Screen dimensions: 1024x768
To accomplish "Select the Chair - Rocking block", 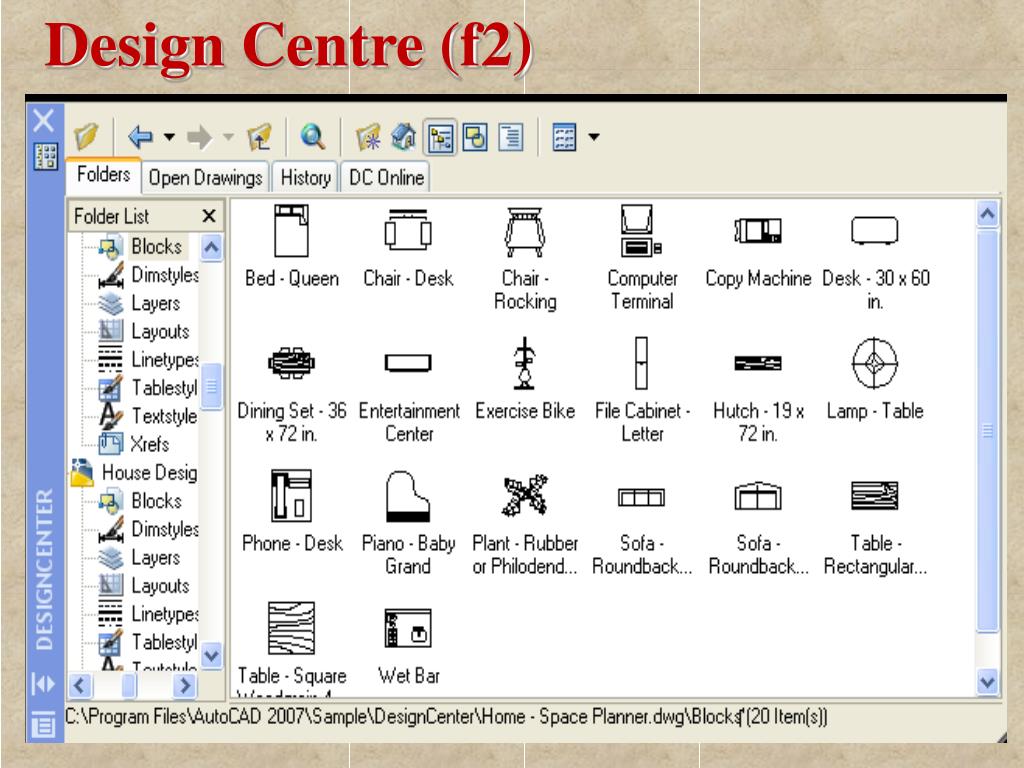I will [524, 258].
